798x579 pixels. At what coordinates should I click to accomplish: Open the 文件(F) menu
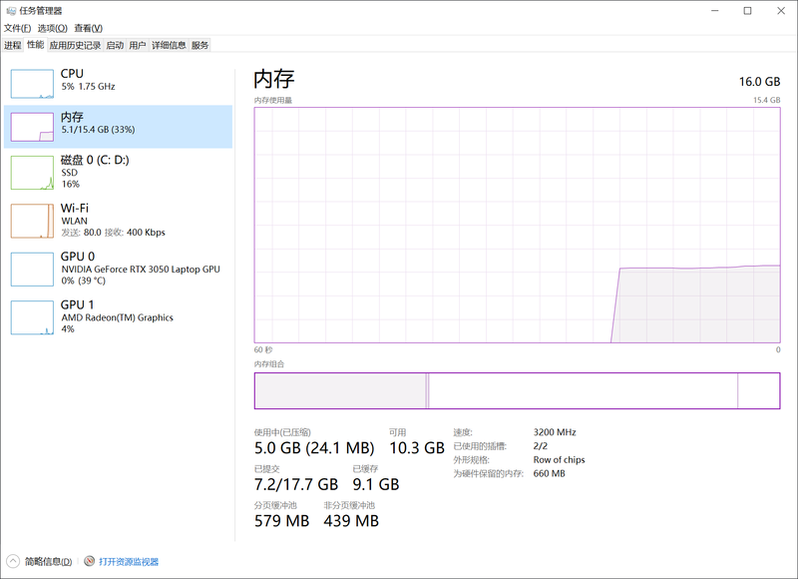pyautogui.click(x=17, y=28)
